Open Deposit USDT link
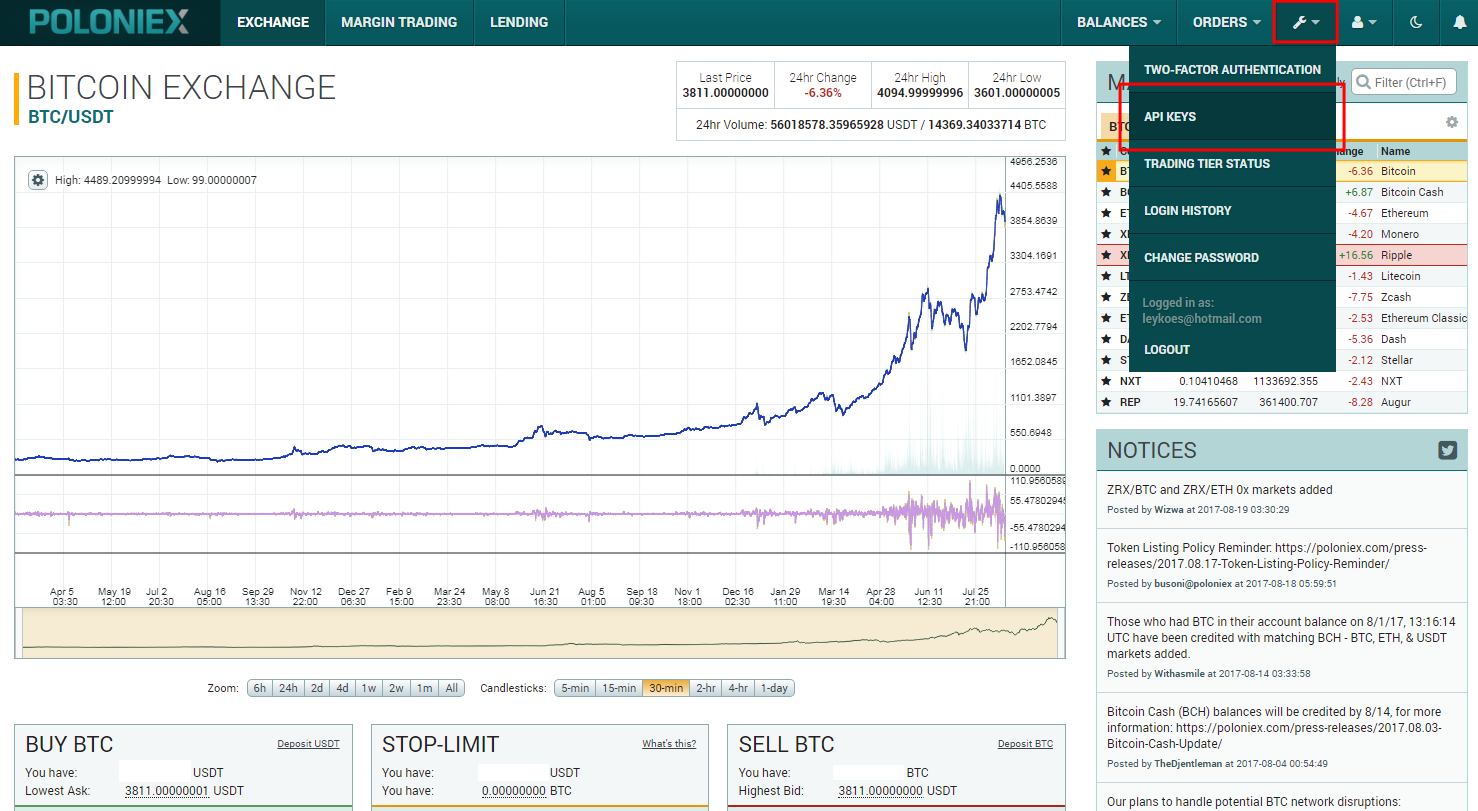This screenshot has height=811, width=1478. [308, 744]
